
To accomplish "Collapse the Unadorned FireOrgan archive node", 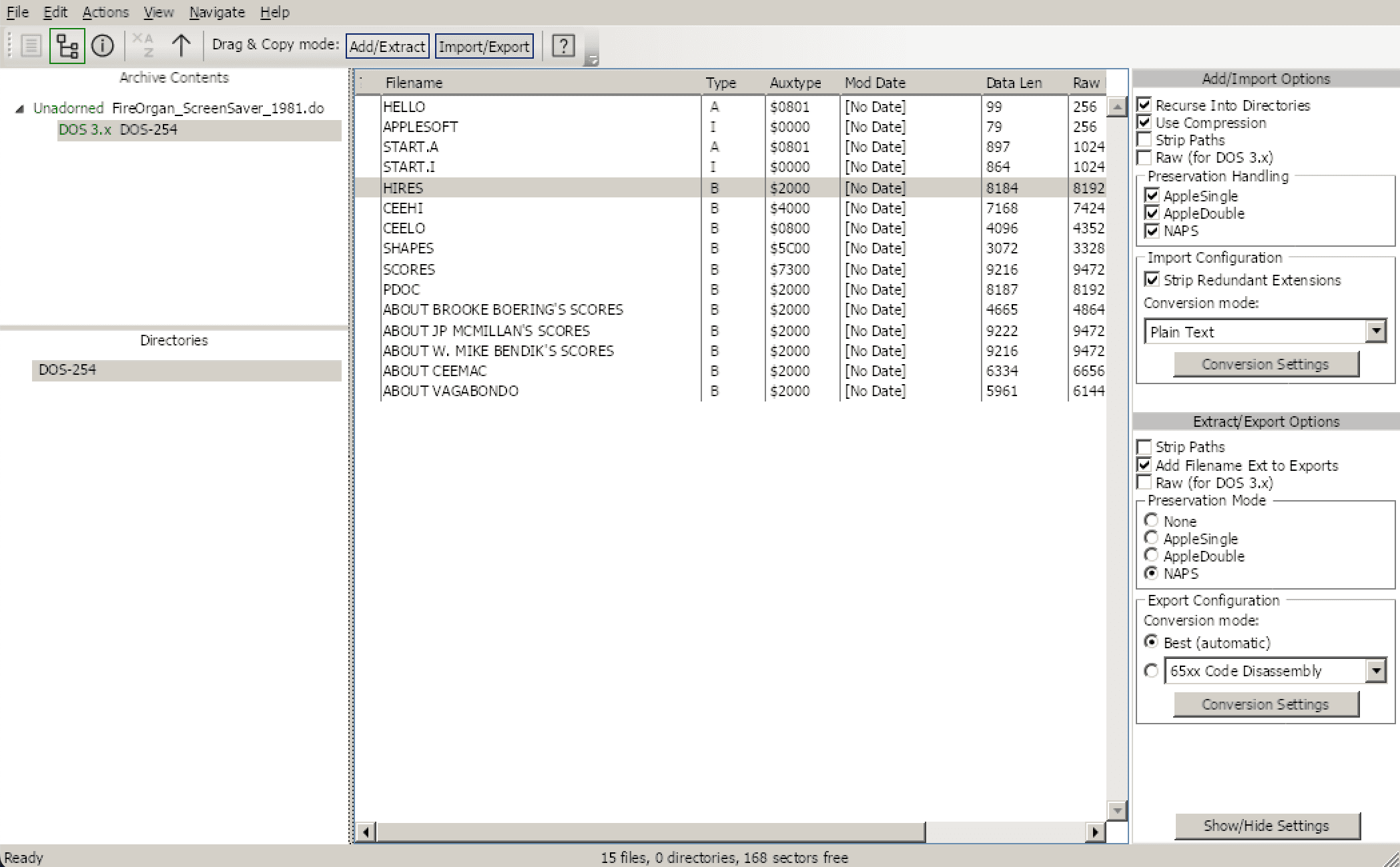I will tap(20, 109).
